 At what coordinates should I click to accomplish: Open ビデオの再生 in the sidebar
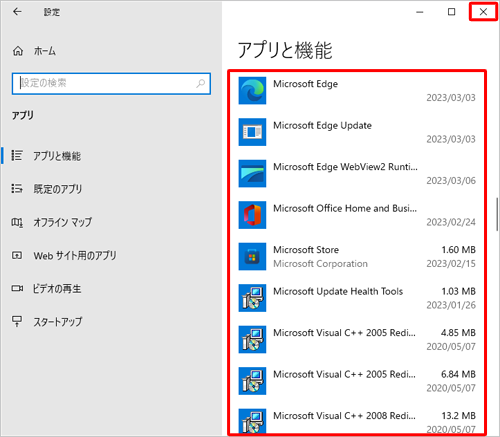pyautogui.click(x=57, y=289)
